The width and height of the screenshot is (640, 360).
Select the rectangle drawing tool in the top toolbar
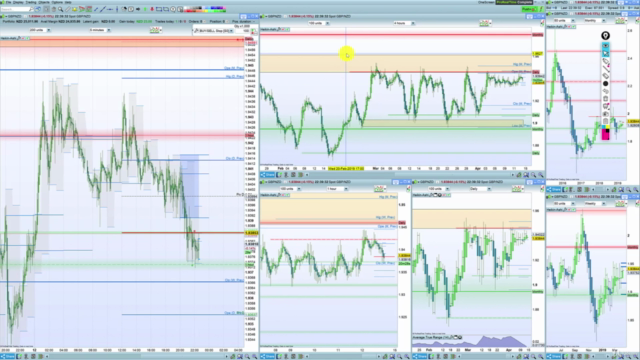(159, 9)
